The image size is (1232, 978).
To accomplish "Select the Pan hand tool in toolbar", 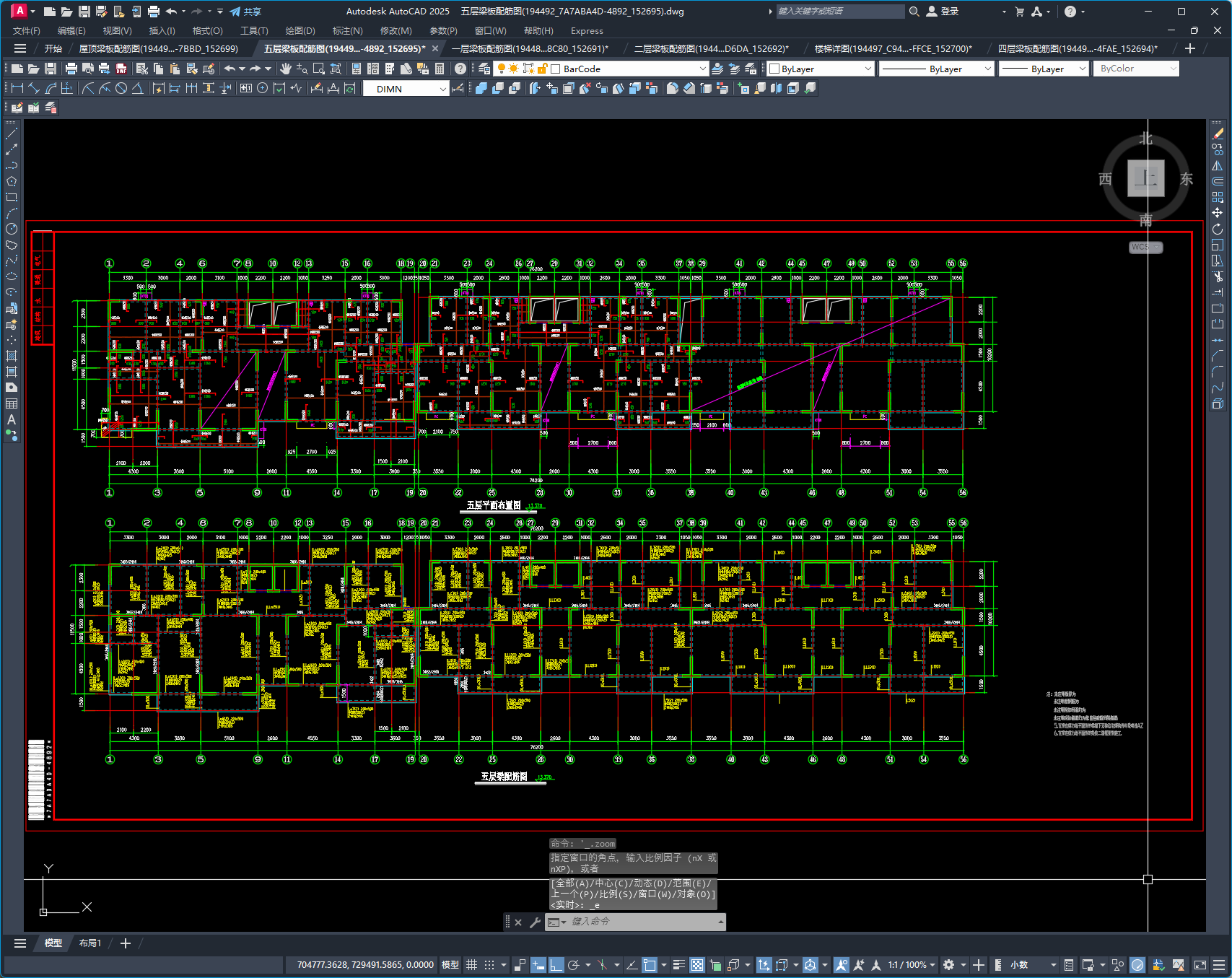I will pos(286,69).
